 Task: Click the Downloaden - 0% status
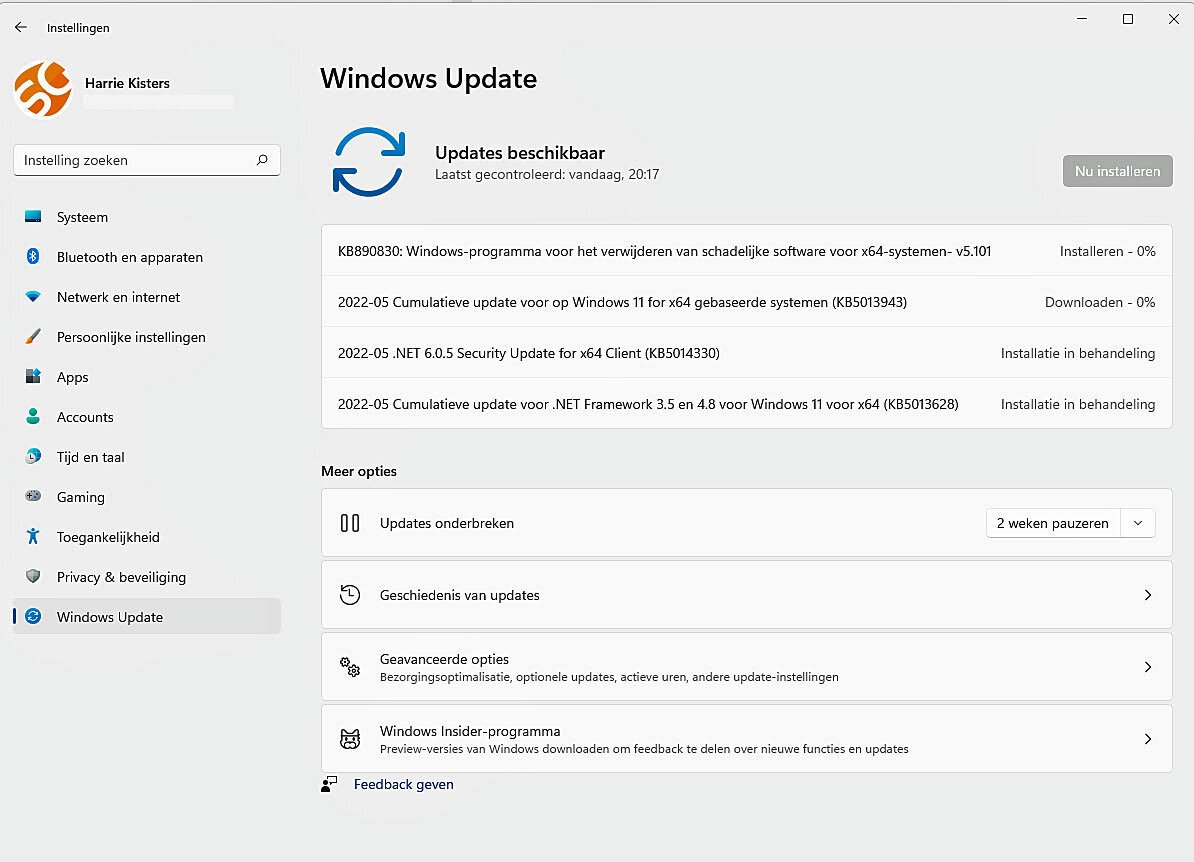1100,302
